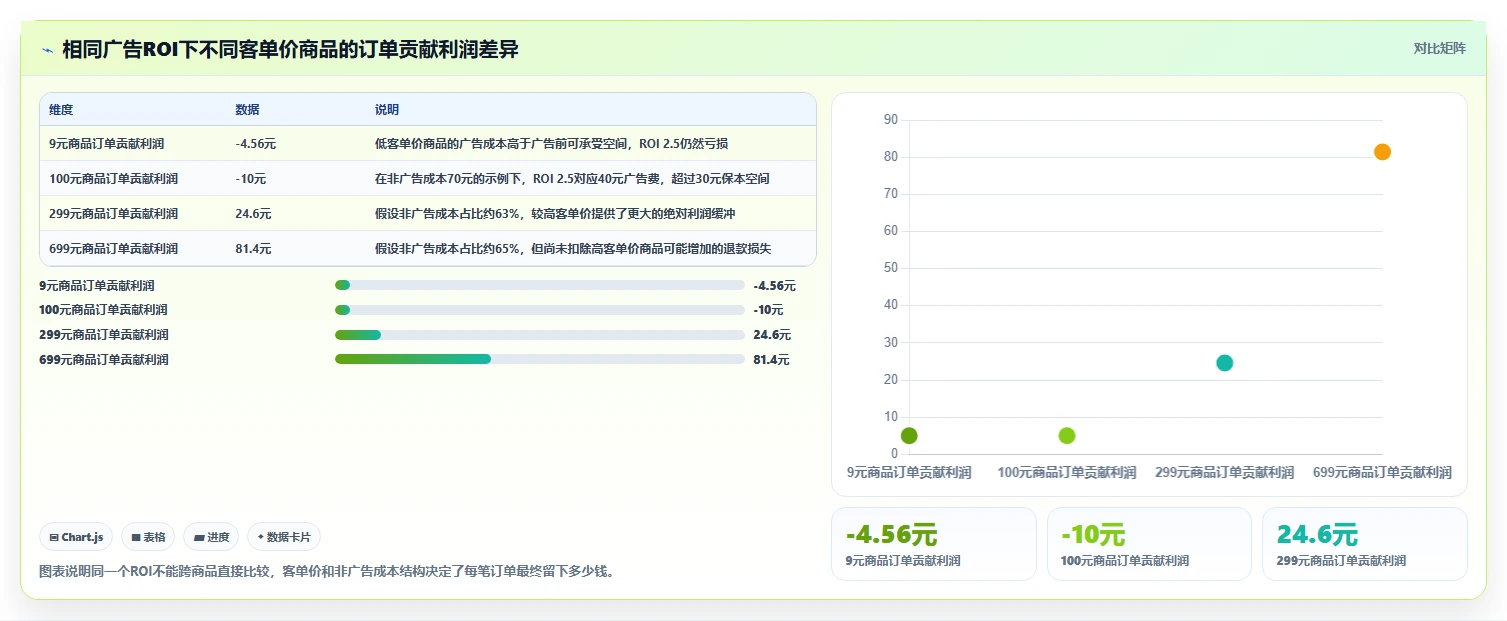The width and height of the screenshot is (1507, 621).
Task: Click the Chart.js tag
Action: tap(77, 537)
